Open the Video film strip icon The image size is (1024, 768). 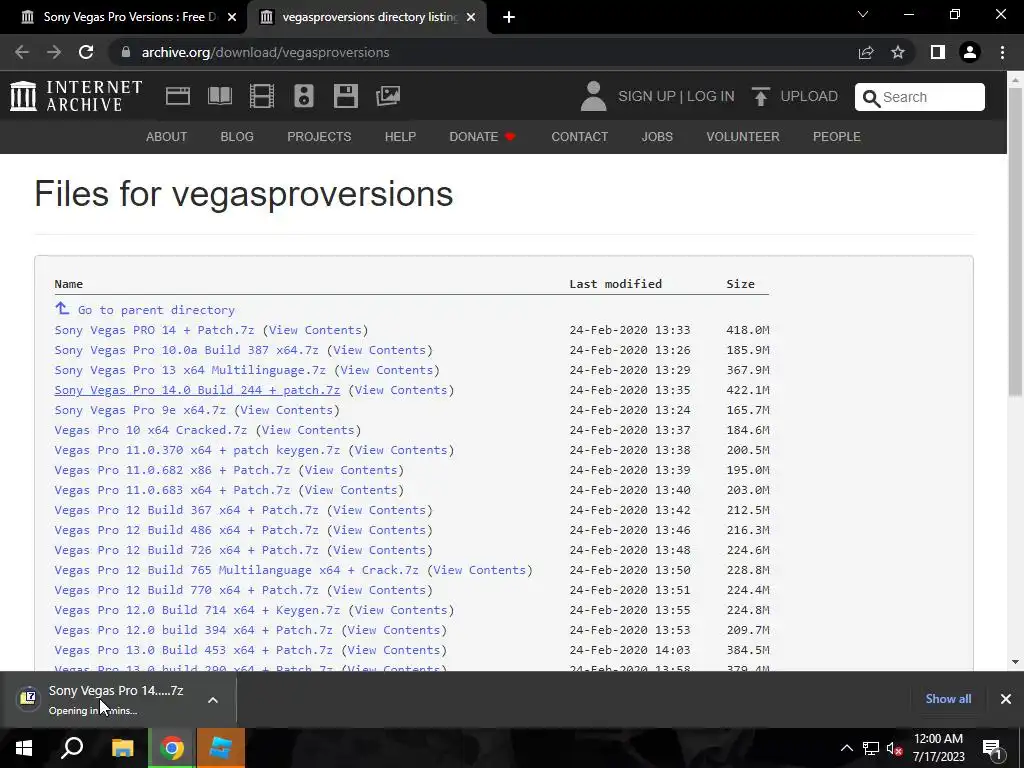(x=262, y=96)
